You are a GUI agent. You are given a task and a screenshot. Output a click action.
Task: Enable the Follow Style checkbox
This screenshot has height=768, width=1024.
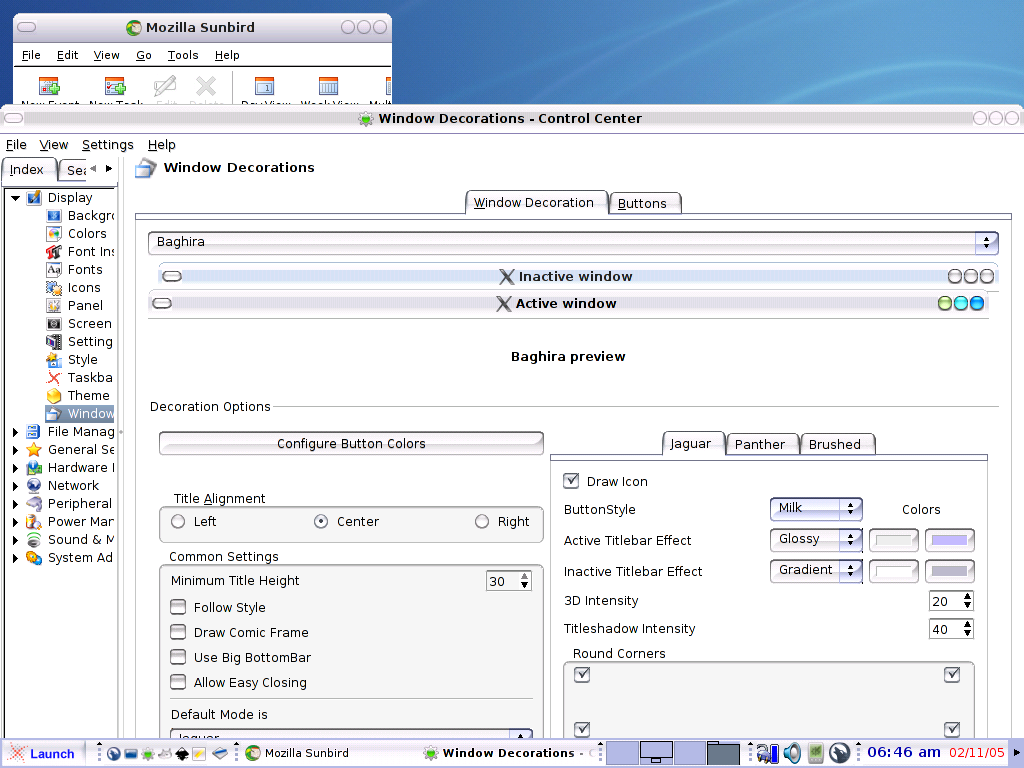click(178, 607)
